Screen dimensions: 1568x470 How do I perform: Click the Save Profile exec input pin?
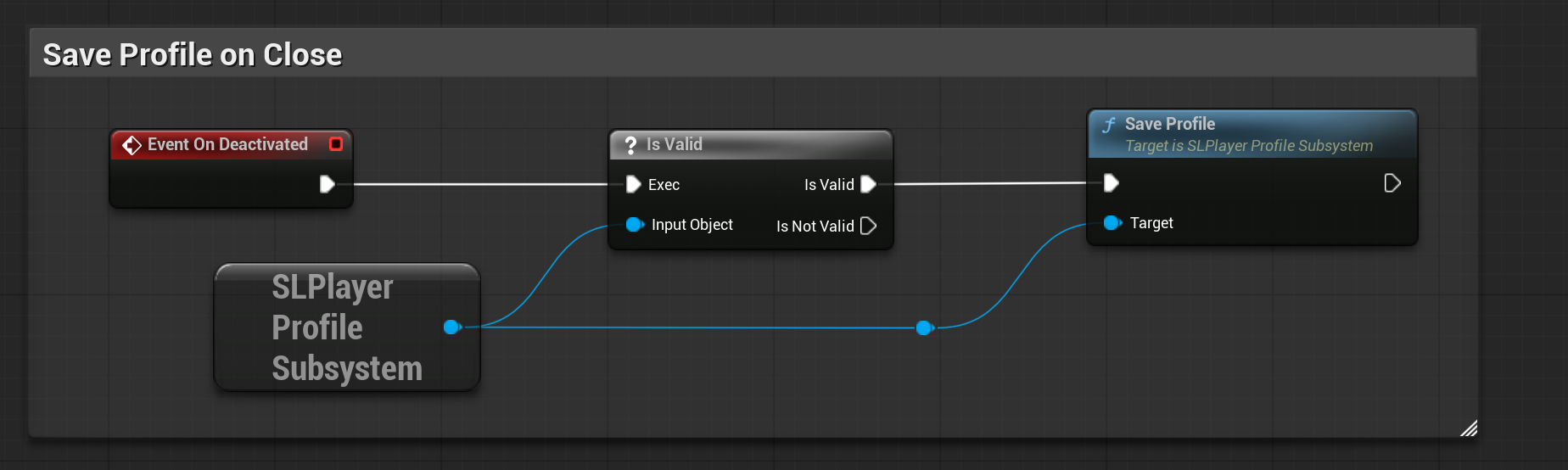[1112, 182]
